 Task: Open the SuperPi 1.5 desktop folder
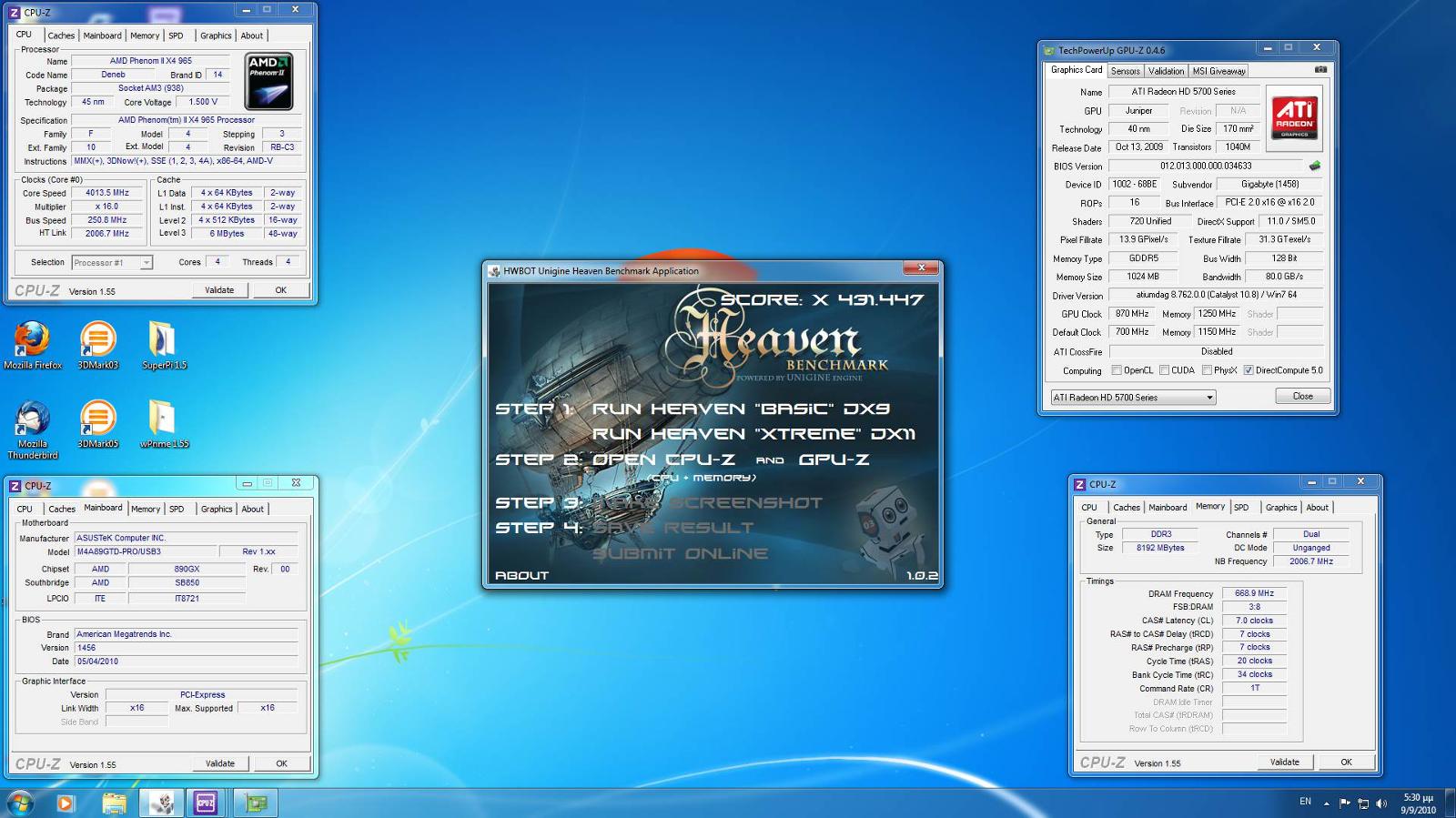click(x=164, y=345)
